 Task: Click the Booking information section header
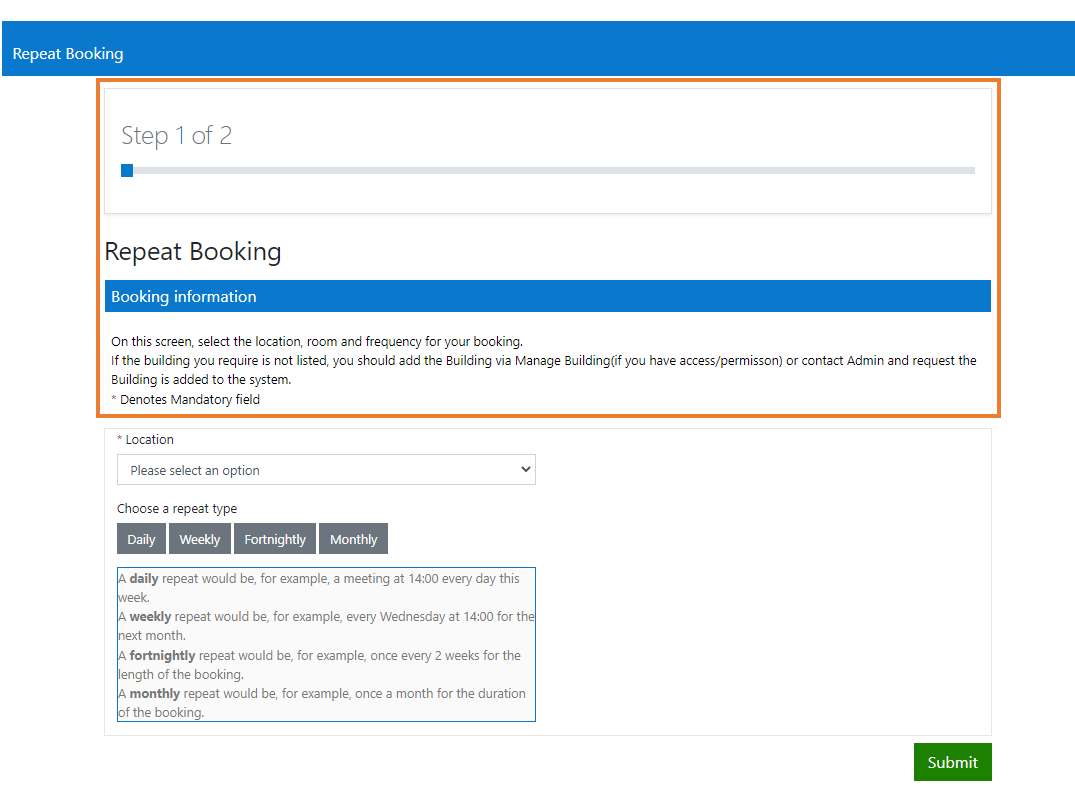pyautogui.click(x=548, y=296)
